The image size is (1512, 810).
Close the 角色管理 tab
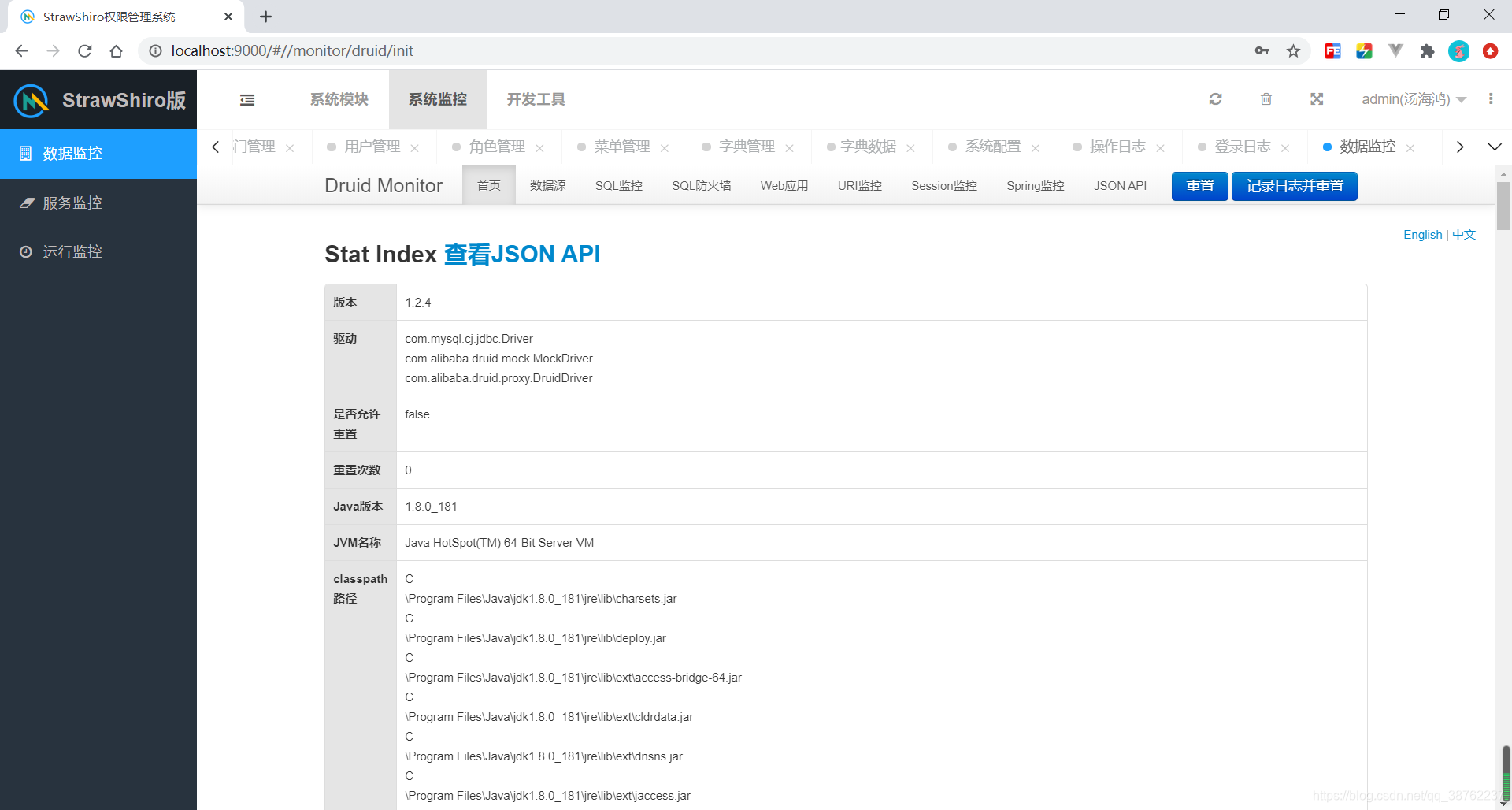[x=540, y=148]
